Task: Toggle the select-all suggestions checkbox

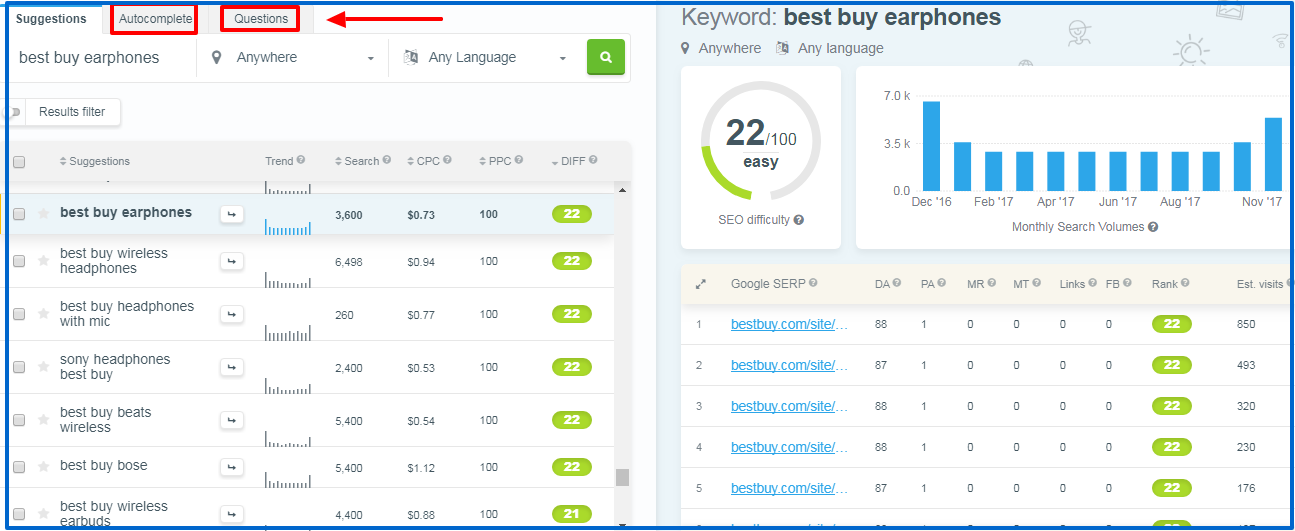Action: [x=18, y=162]
